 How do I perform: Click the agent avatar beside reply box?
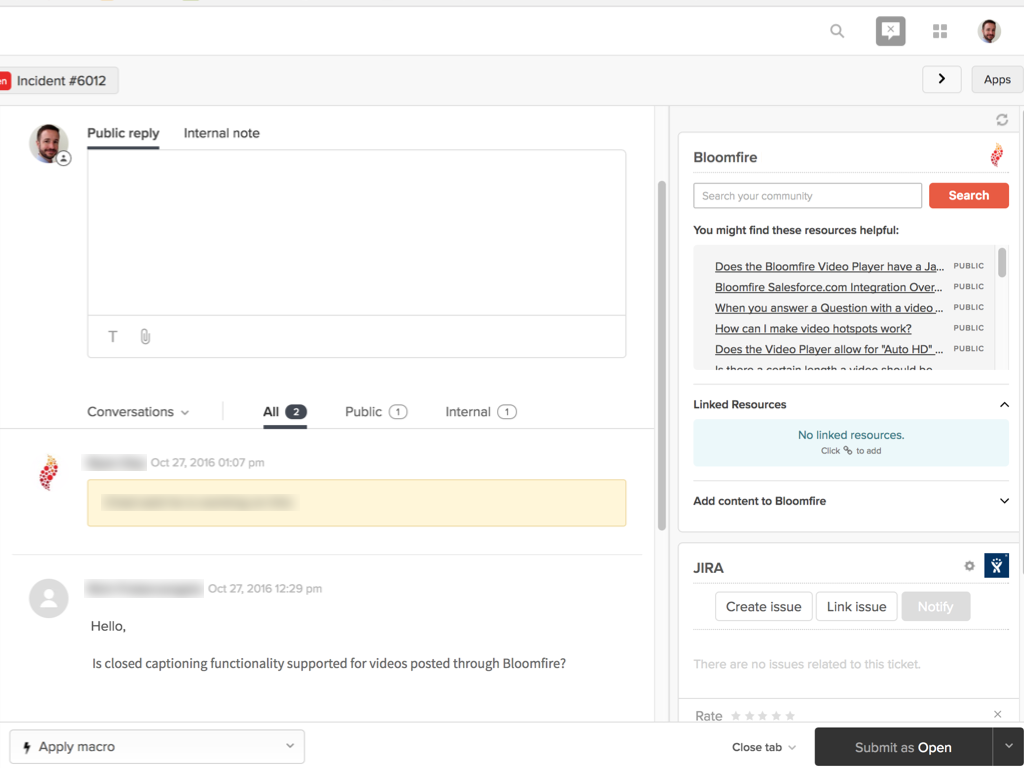49,144
